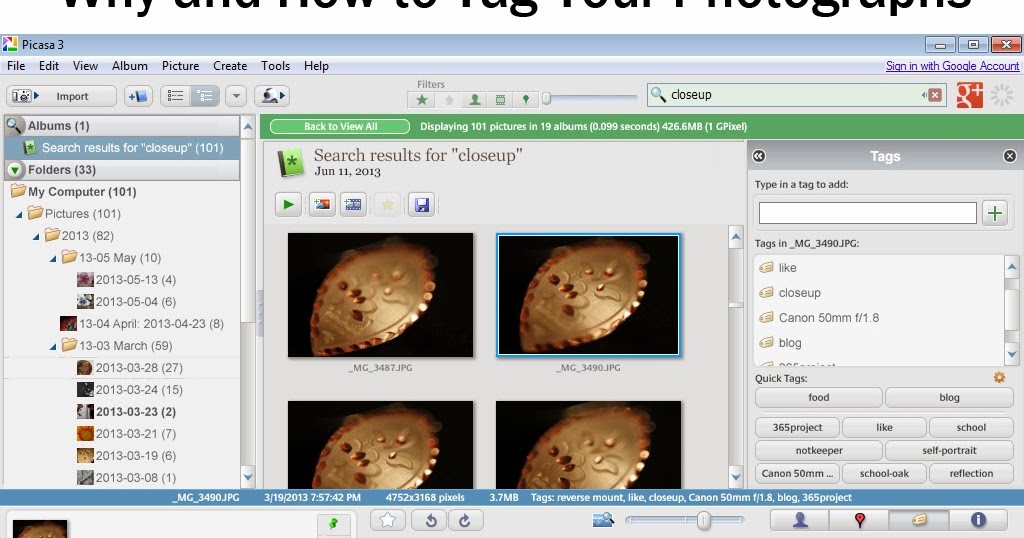Filter to show uploaded photos only
The height and width of the screenshot is (538, 1024).
[449, 100]
